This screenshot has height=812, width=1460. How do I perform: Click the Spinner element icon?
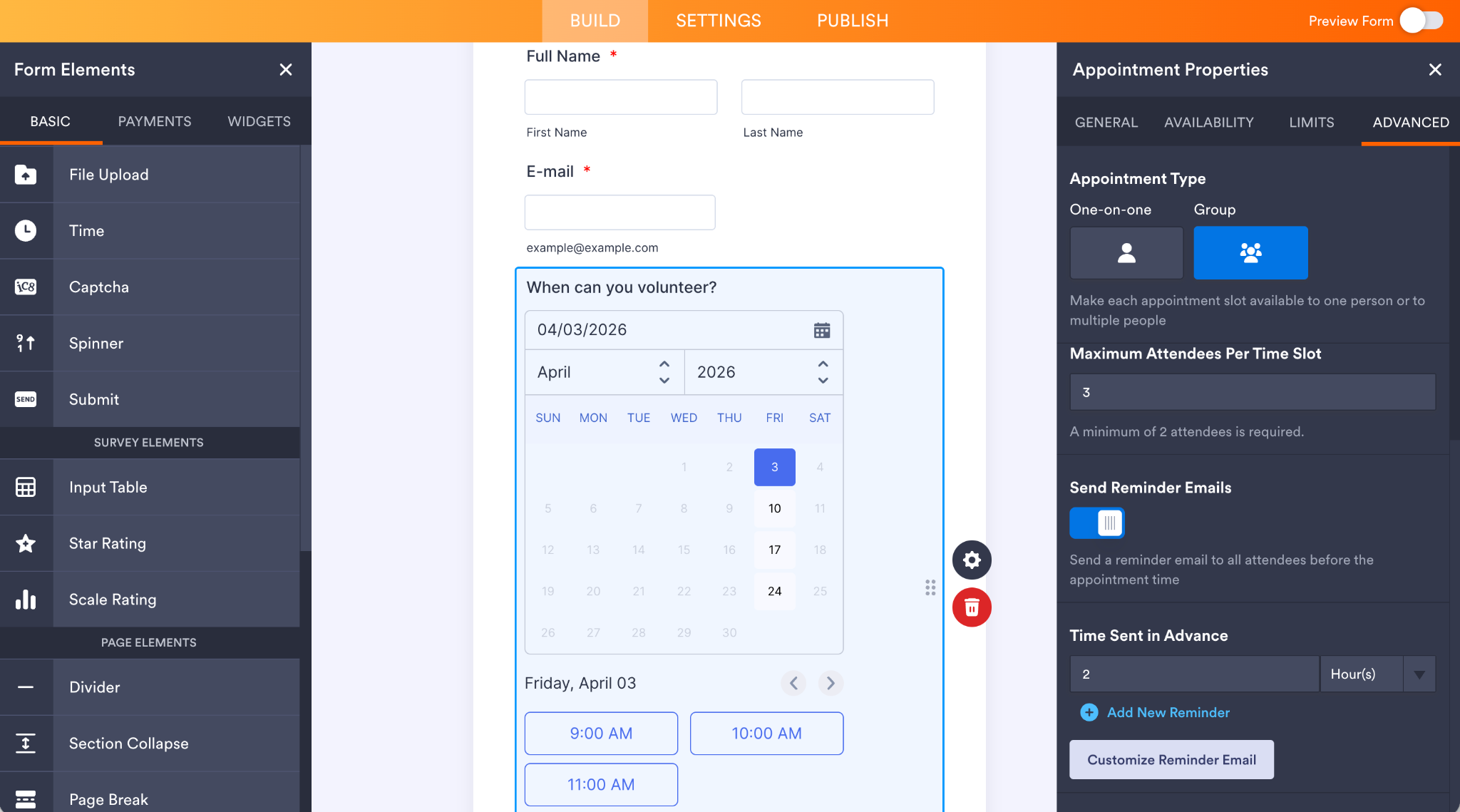pos(26,343)
